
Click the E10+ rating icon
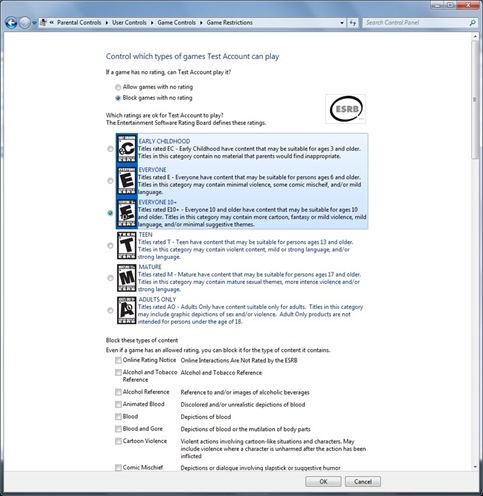pos(127,213)
